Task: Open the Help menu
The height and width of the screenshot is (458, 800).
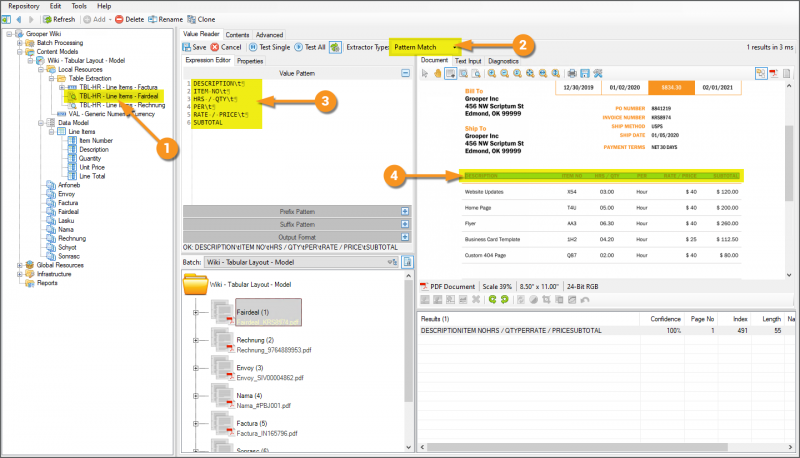Action: pos(104,6)
